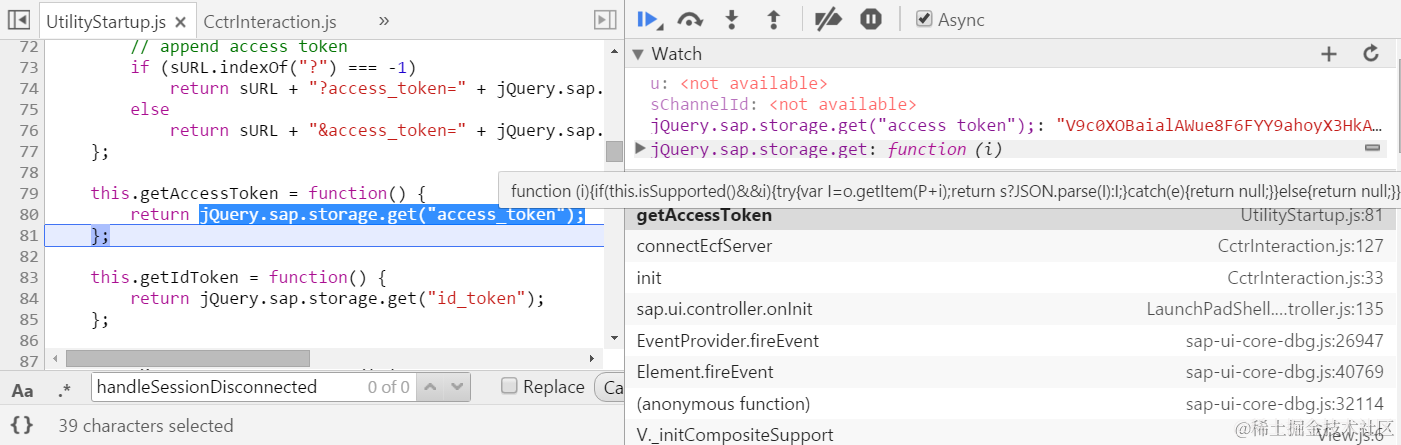
Task: Close the UtilityStartup.js tab
Action: pyautogui.click(x=179, y=22)
